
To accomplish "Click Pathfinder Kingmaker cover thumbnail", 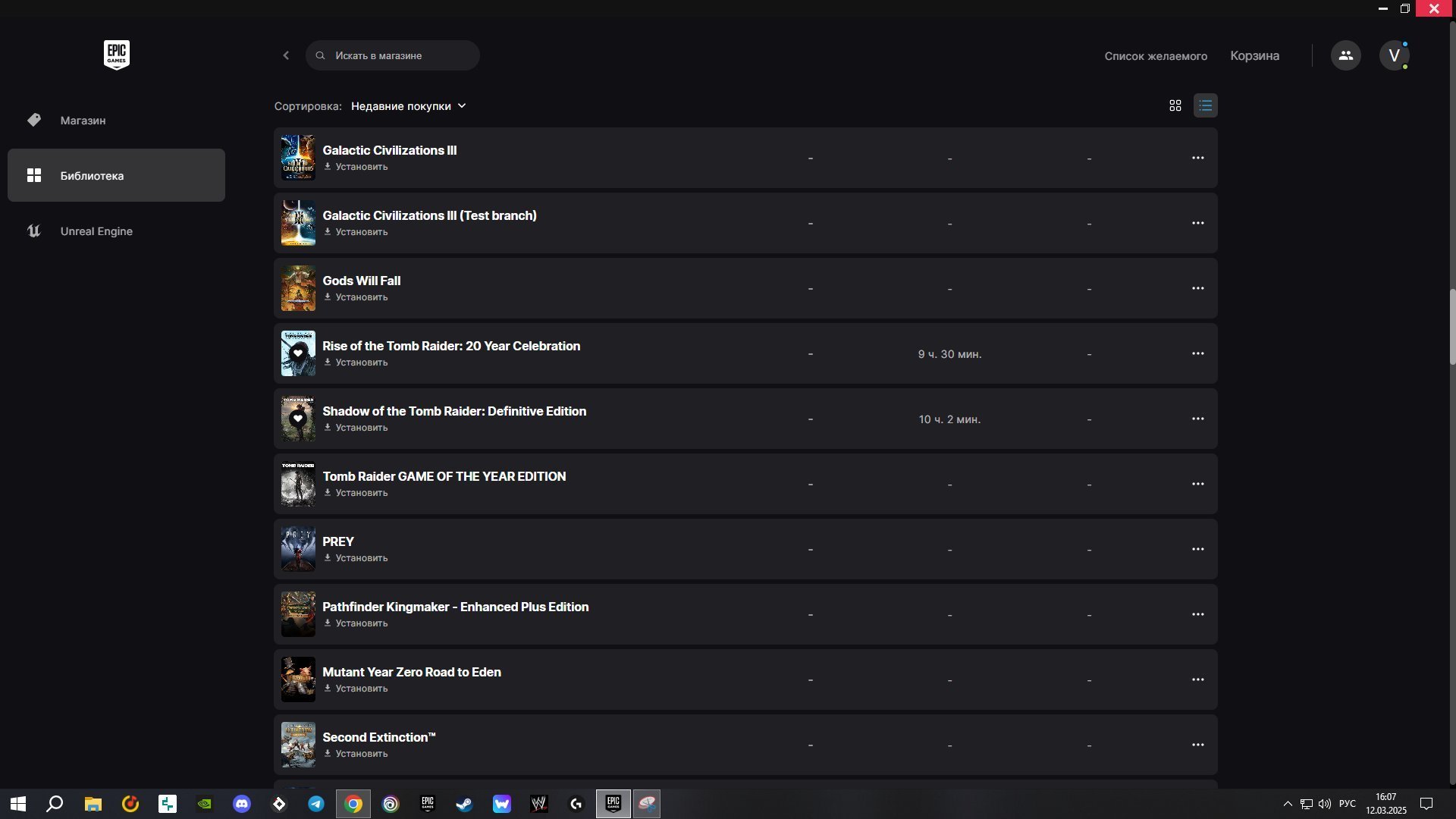I will 298,614.
